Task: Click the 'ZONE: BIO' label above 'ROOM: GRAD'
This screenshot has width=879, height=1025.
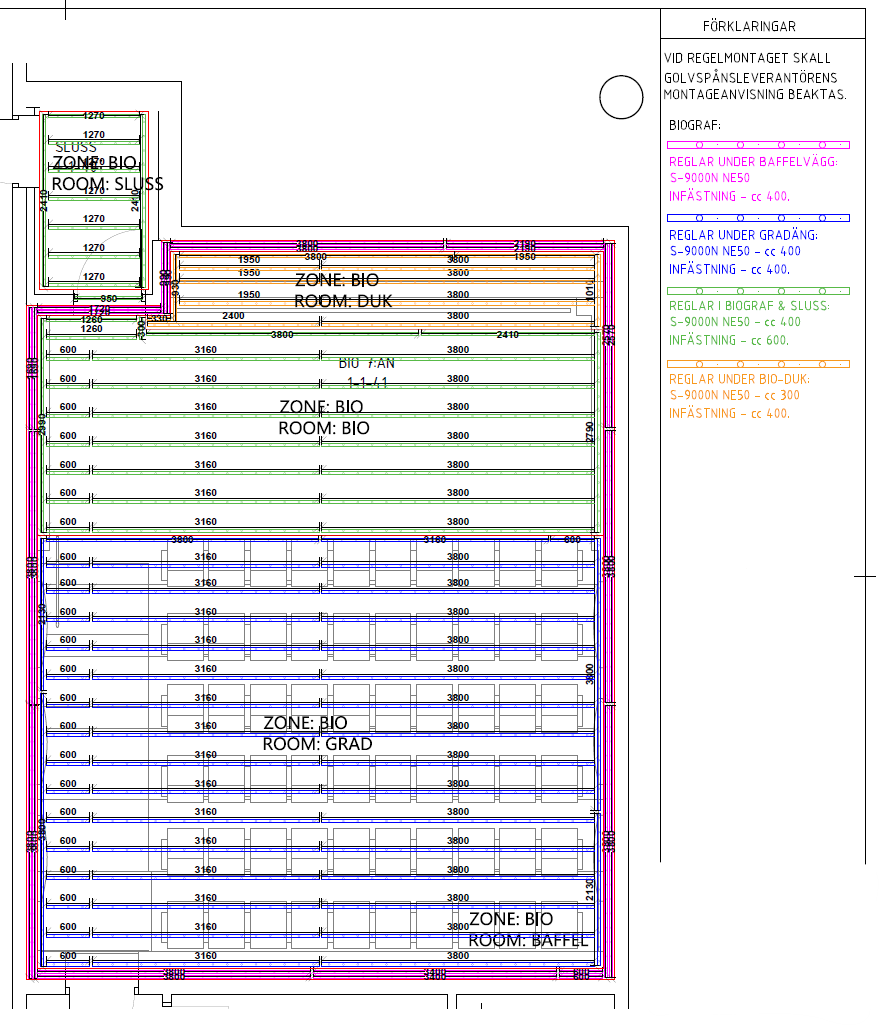Action: tap(305, 723)
